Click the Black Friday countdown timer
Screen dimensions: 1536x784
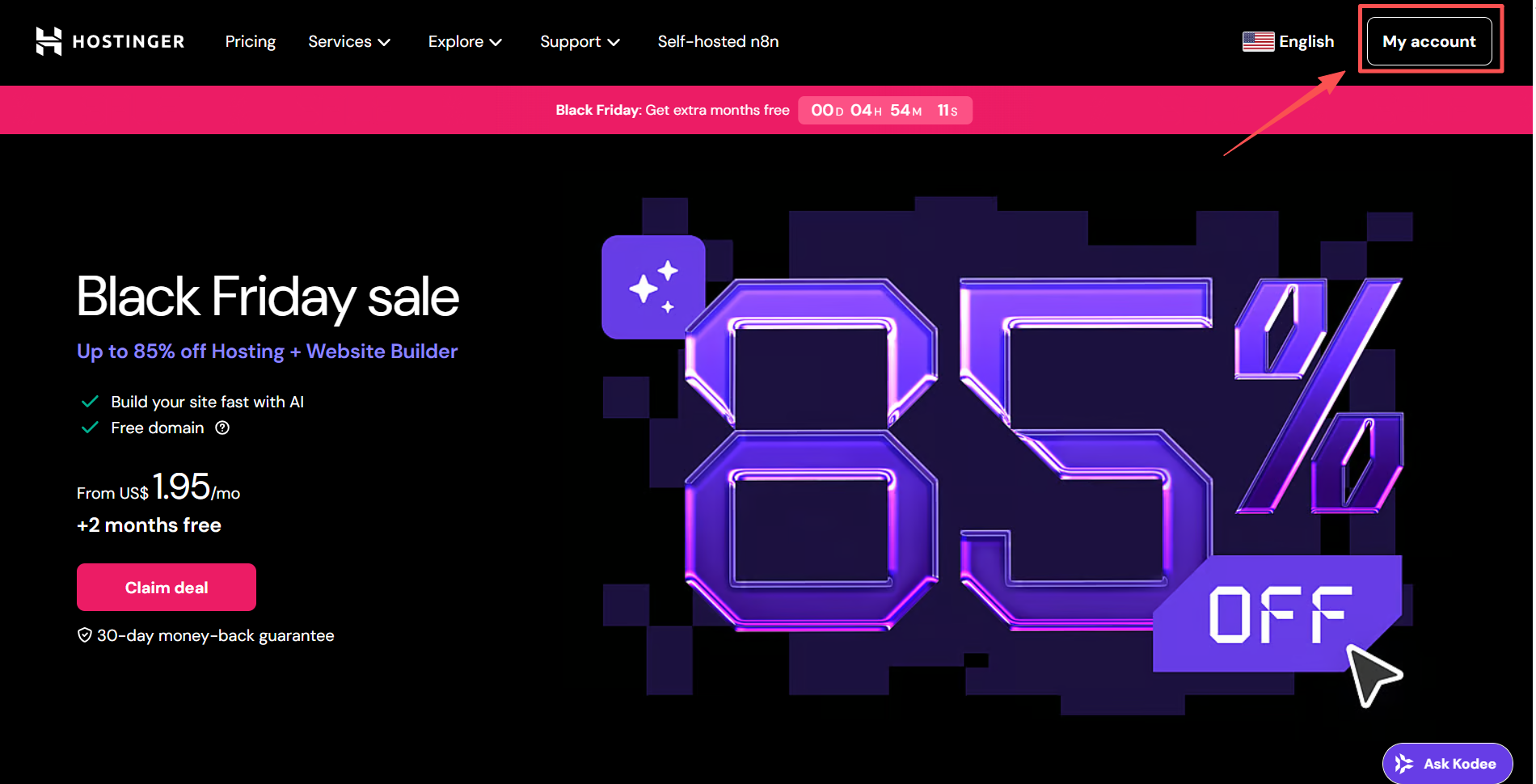click(884, 110)
